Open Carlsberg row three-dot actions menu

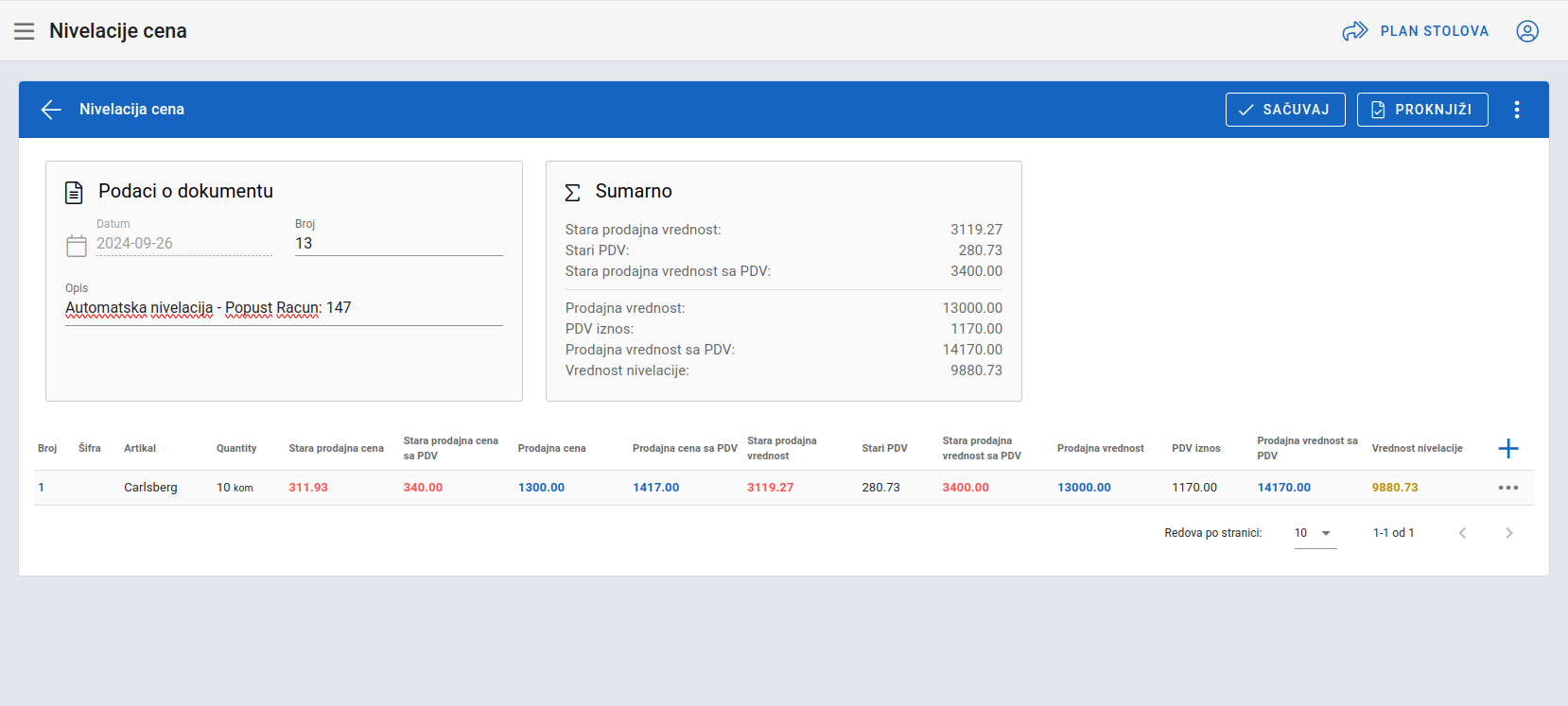[x=1507, y=488]
